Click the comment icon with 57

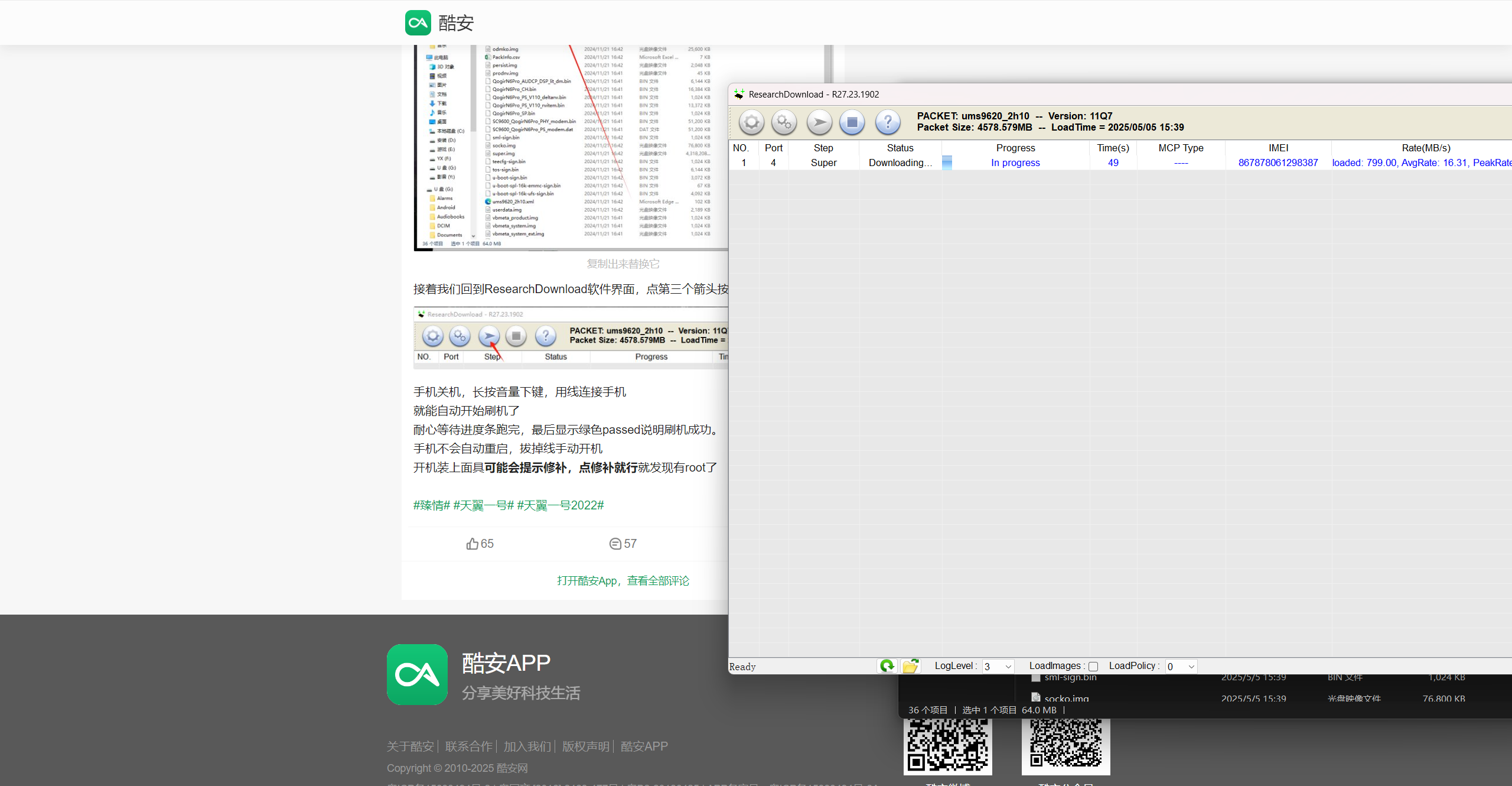pyautogui.click(x=615, y=544)
